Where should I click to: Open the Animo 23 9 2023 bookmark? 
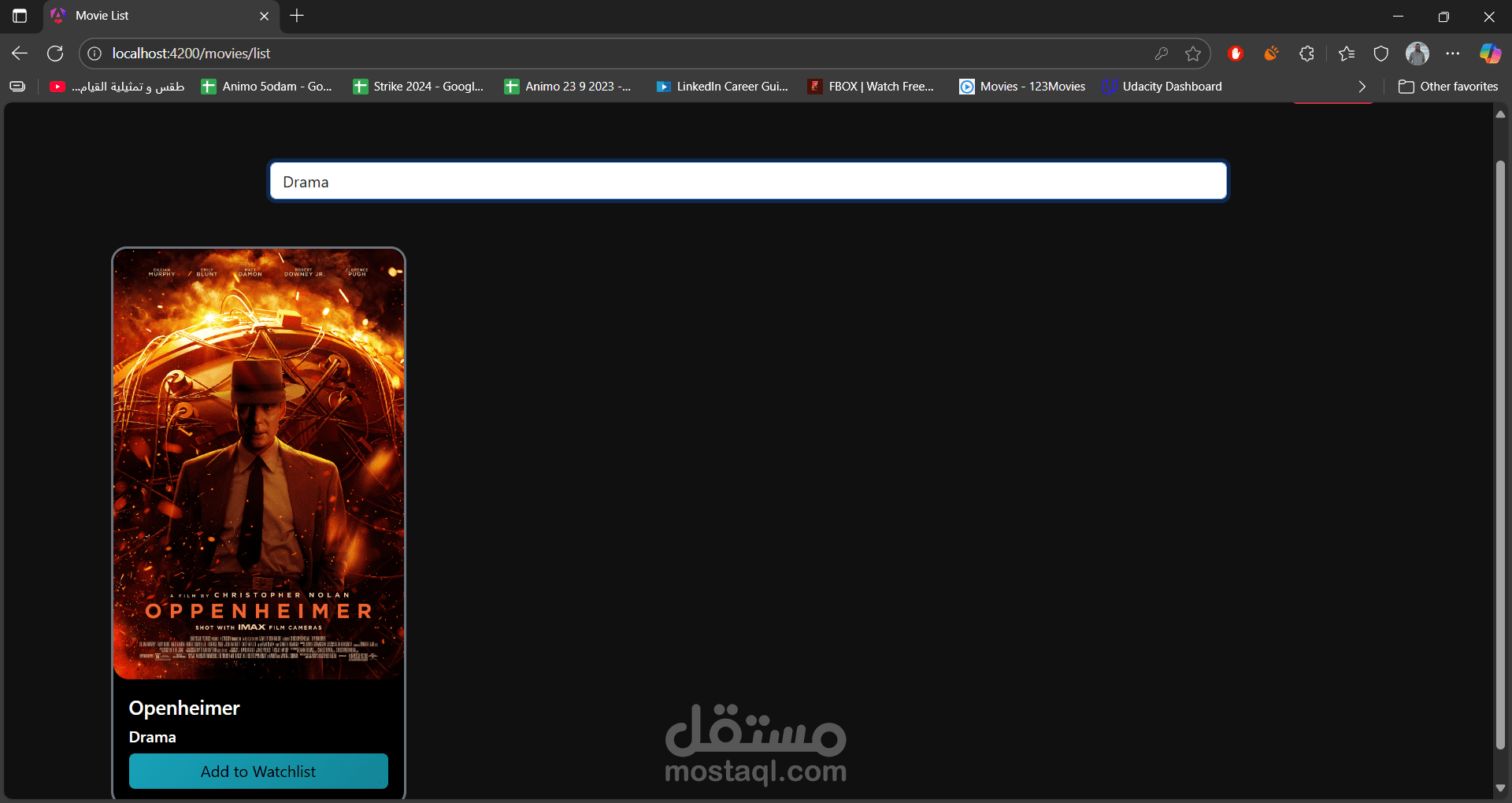point(568,87)
